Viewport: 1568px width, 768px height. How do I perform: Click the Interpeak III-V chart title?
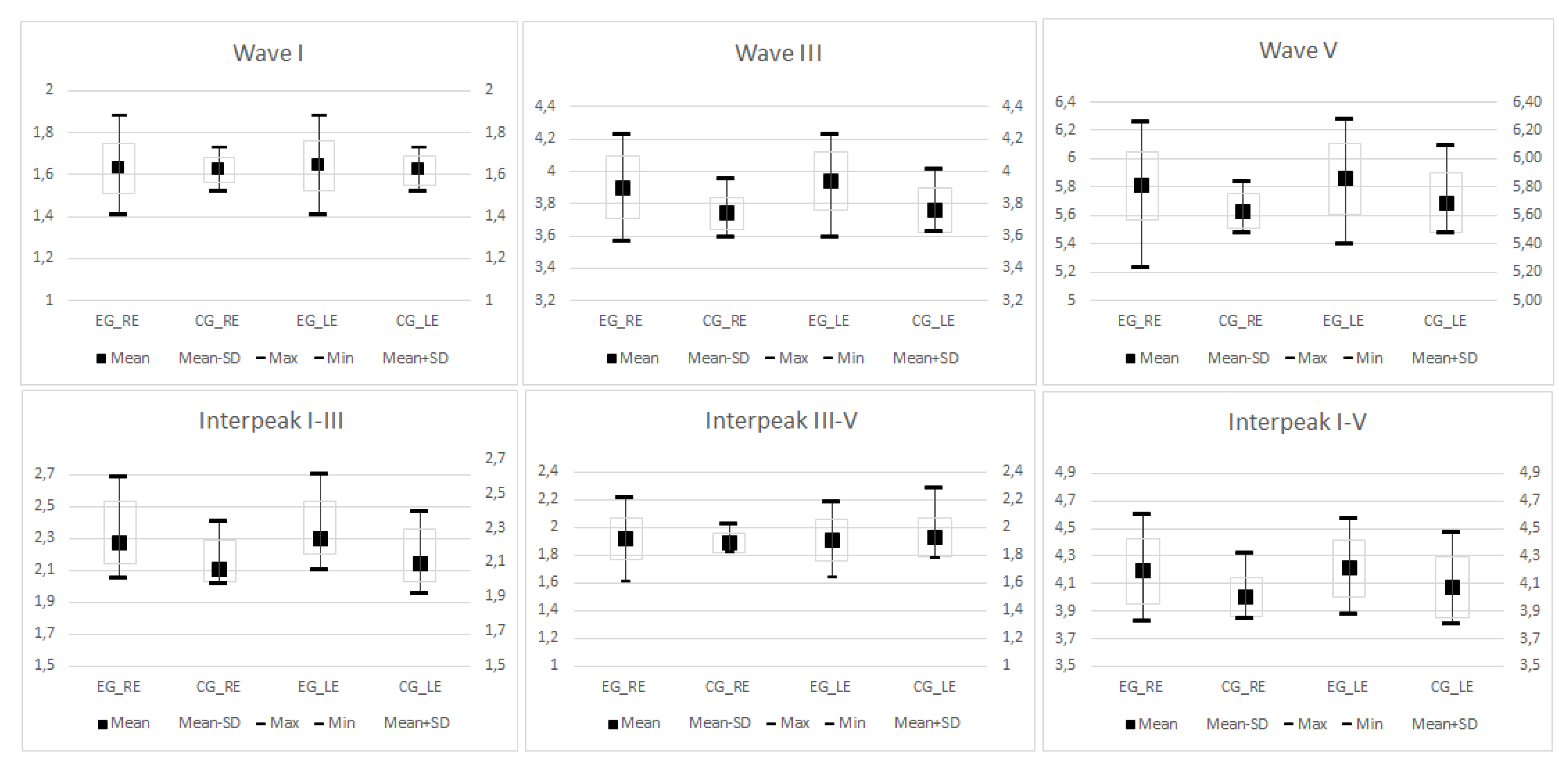tap(781, 421)
